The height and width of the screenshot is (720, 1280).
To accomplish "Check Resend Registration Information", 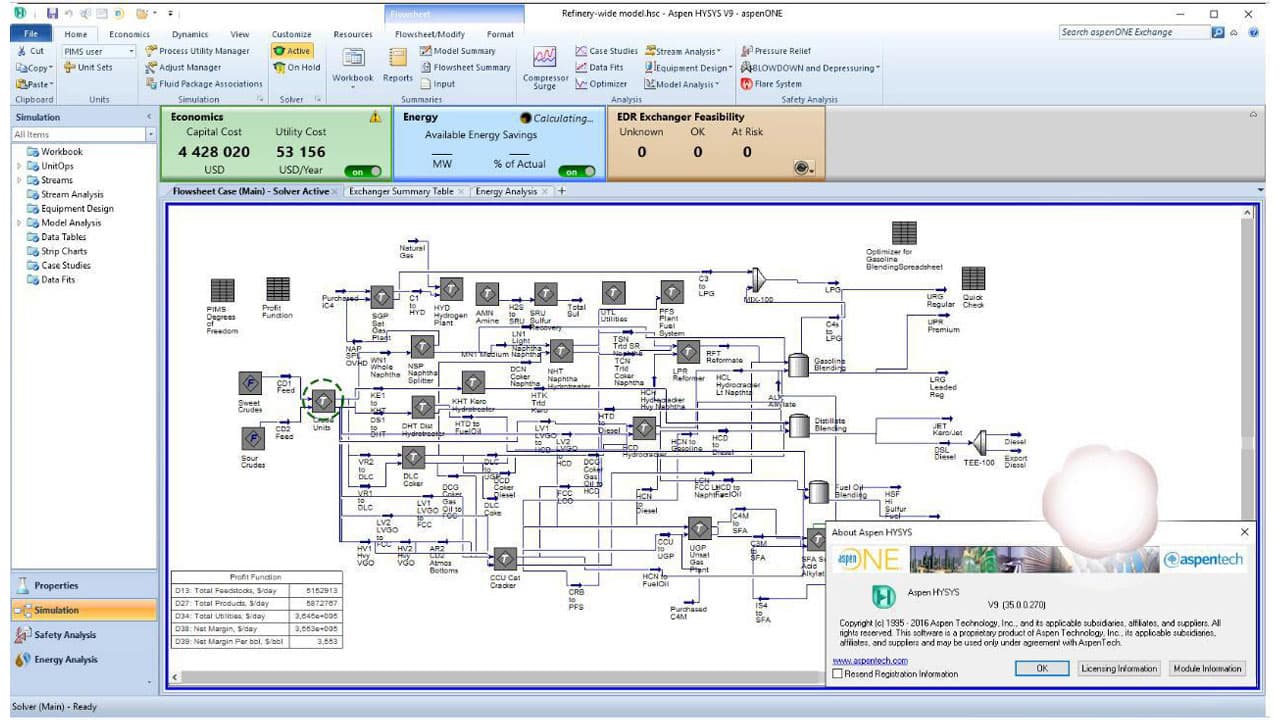I will [x=838, y=675].
